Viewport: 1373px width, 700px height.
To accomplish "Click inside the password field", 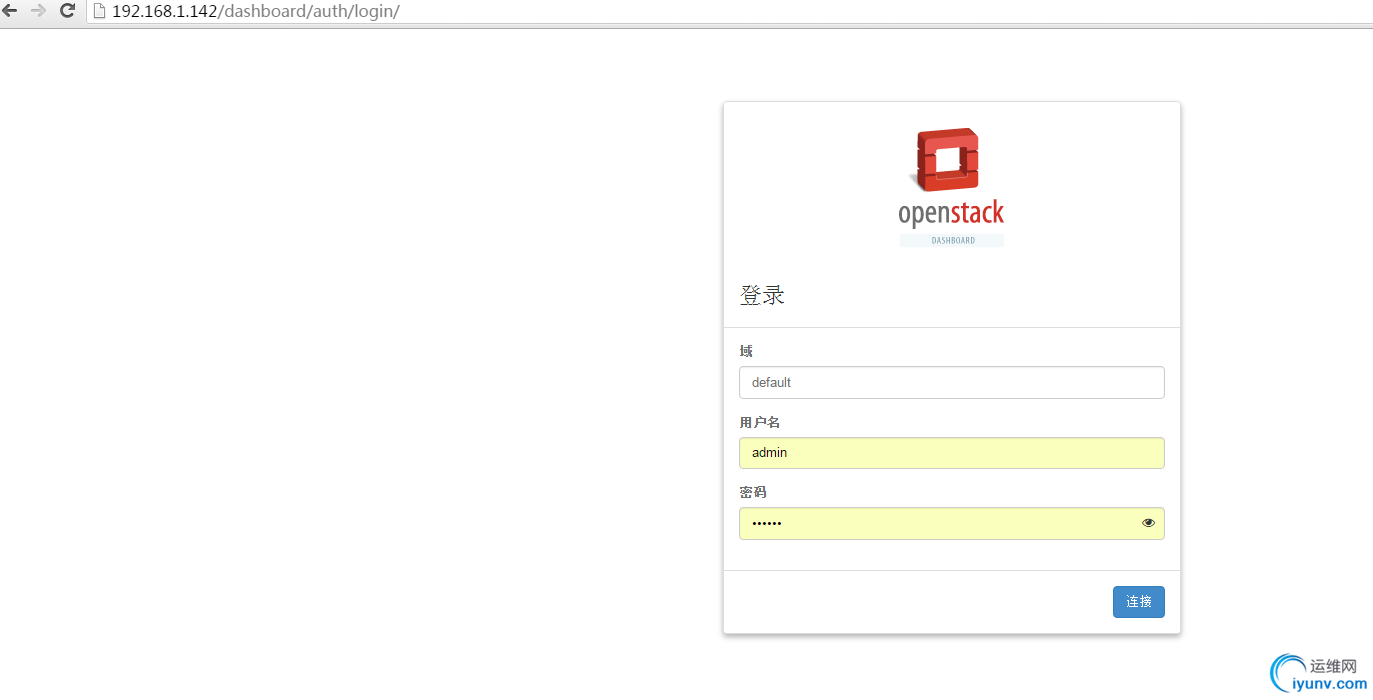I will 952,523.
